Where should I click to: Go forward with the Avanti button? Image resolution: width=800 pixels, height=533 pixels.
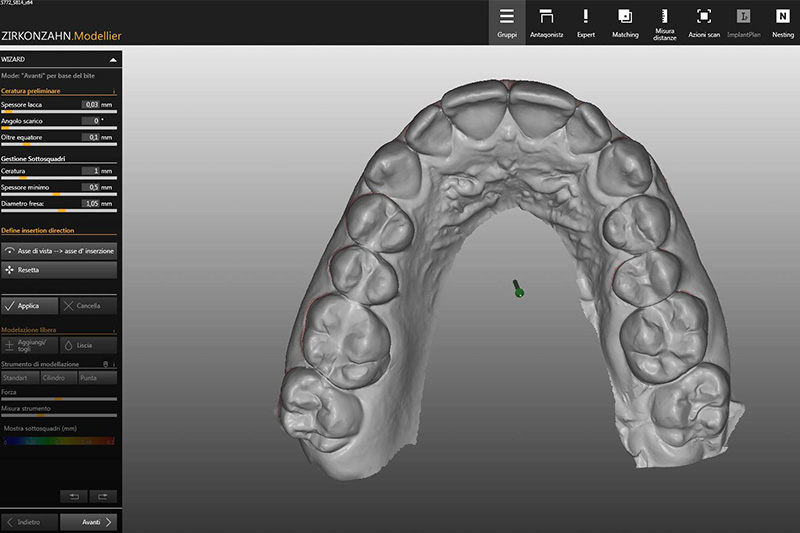(88, 521)
